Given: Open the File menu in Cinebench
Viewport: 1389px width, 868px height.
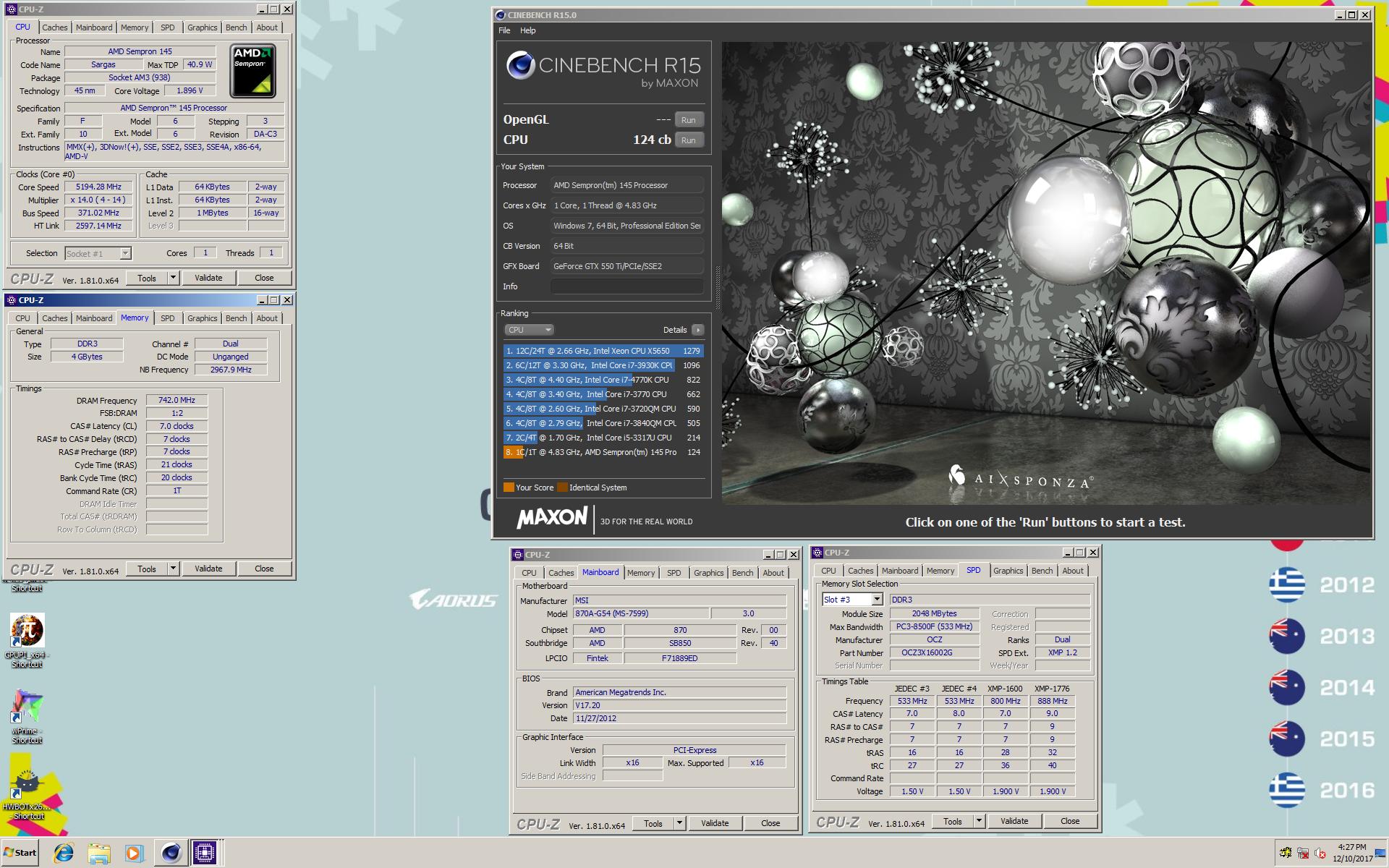Looking at the screenshot, I should point(504,30).
